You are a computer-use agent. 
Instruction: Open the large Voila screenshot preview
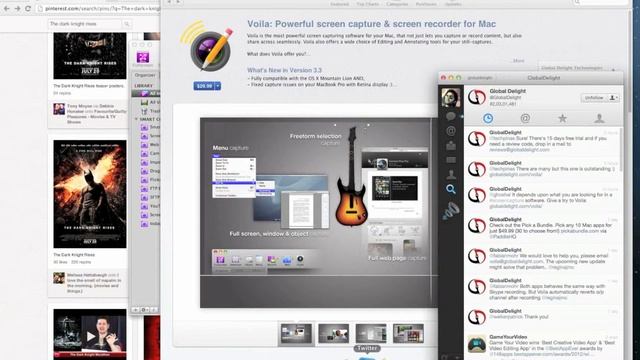click(319, 213)
